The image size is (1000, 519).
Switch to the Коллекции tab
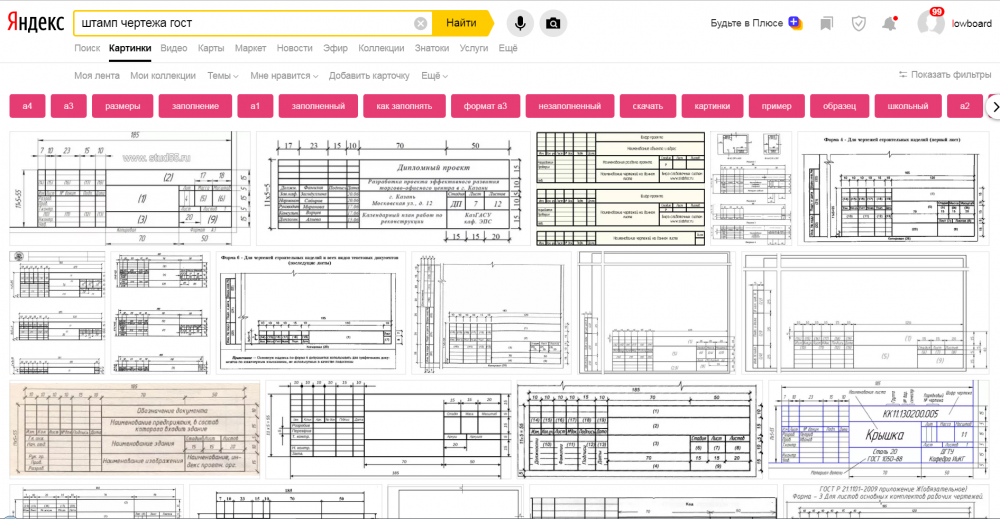(381, 48)
